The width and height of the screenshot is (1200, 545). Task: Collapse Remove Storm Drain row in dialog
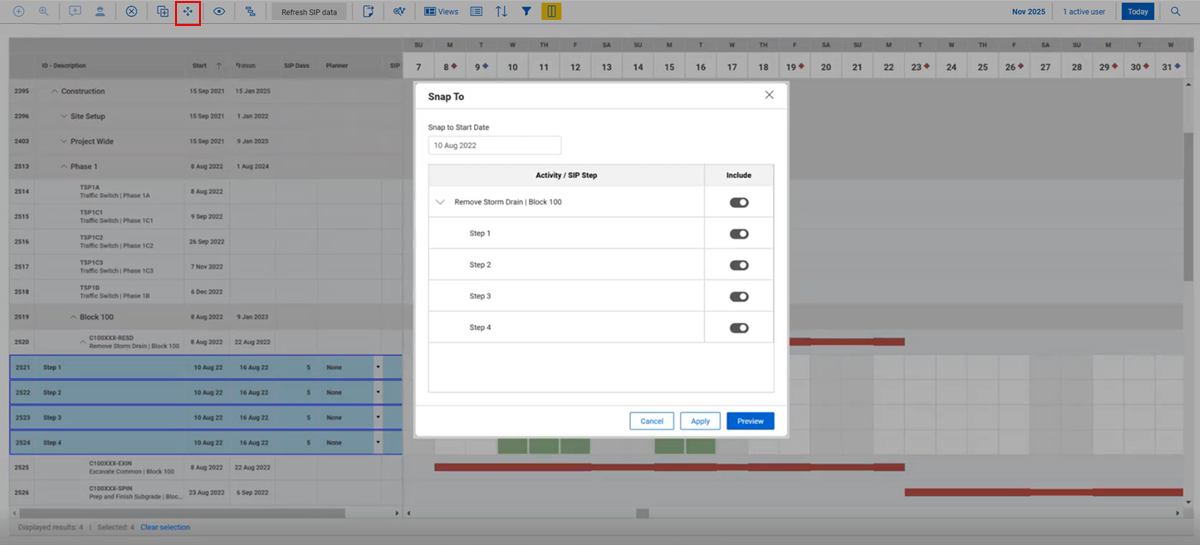click(440, 202)
